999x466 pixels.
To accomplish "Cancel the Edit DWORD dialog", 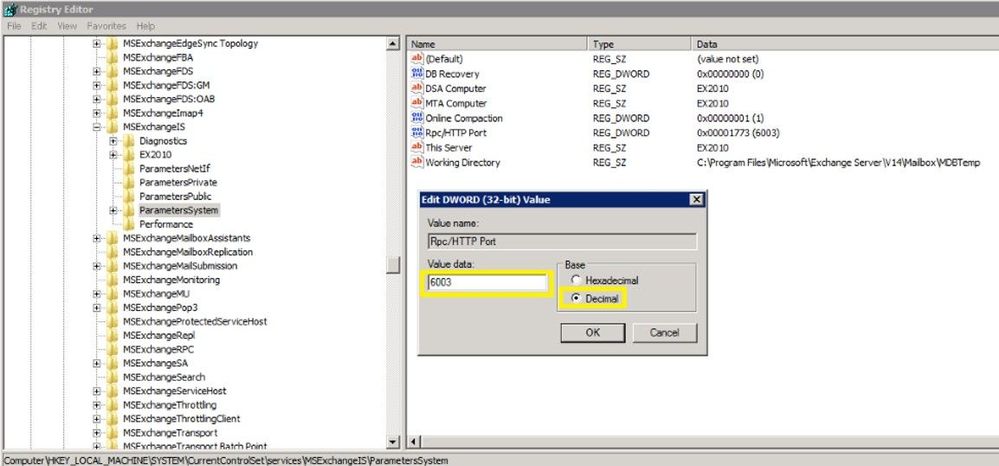I will [665, 332].
